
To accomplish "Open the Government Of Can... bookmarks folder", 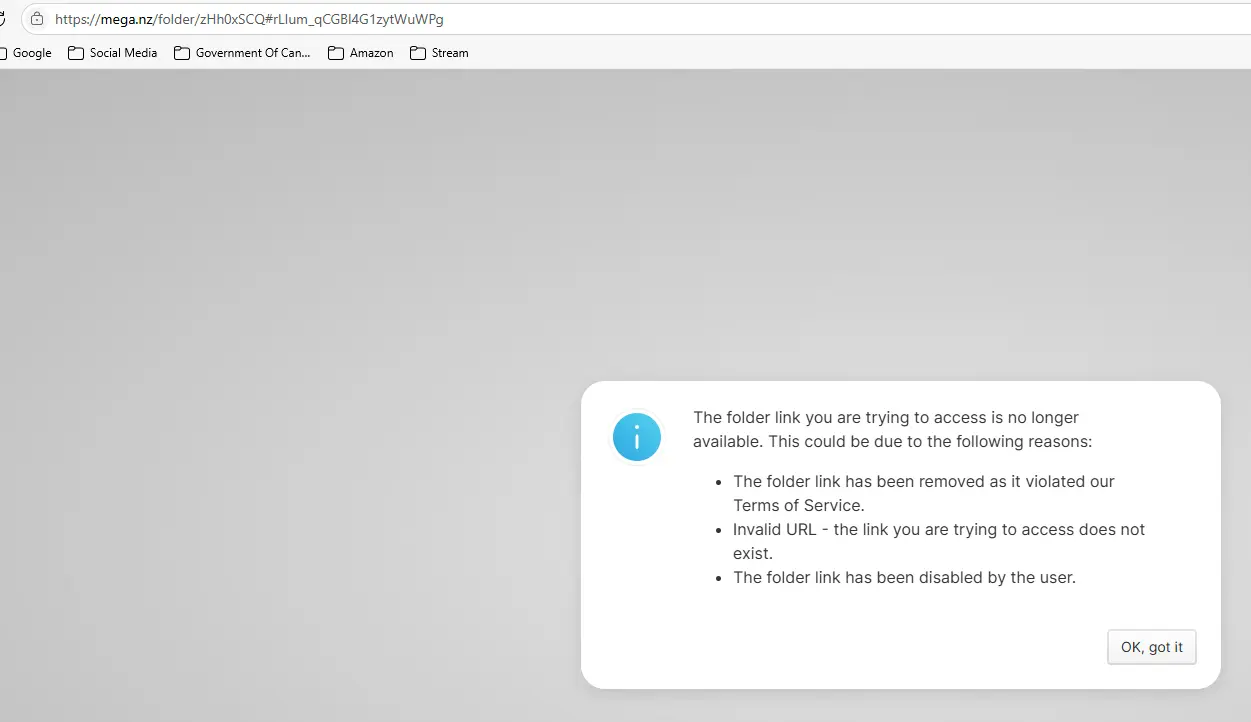I will 242,53.
